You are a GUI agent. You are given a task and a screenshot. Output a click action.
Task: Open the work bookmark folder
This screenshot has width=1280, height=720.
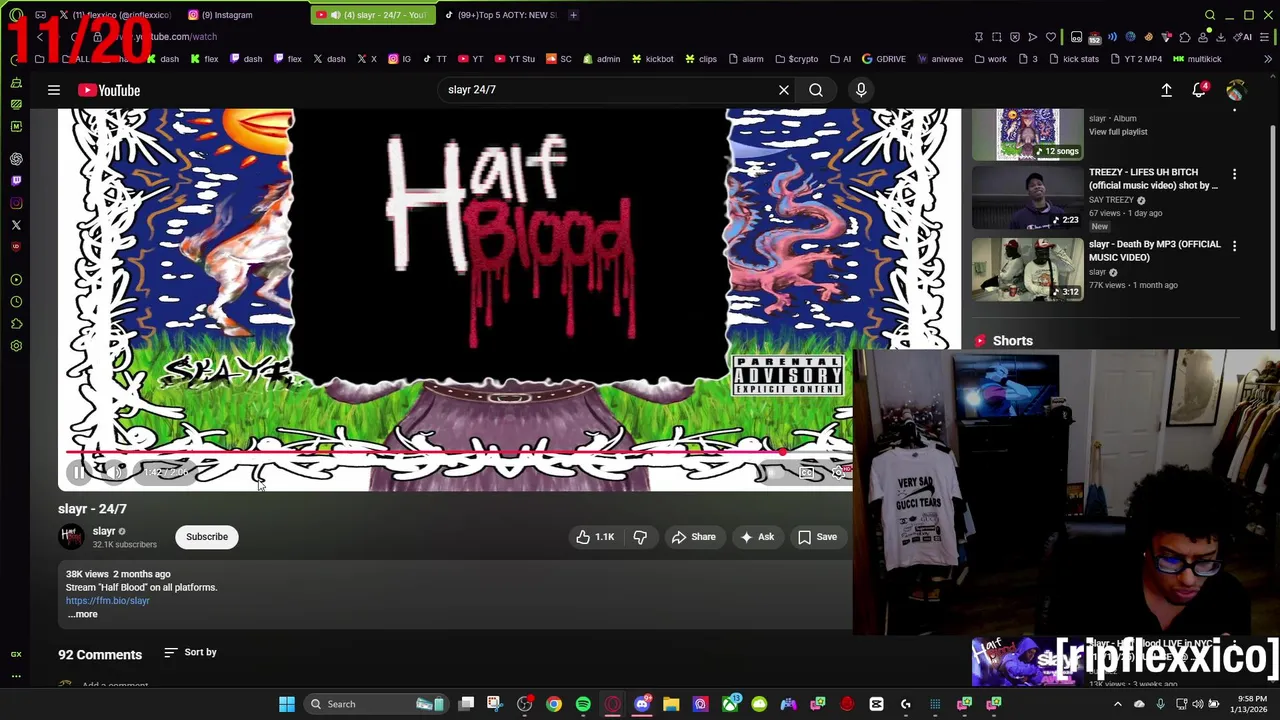(x=990, y=59)
